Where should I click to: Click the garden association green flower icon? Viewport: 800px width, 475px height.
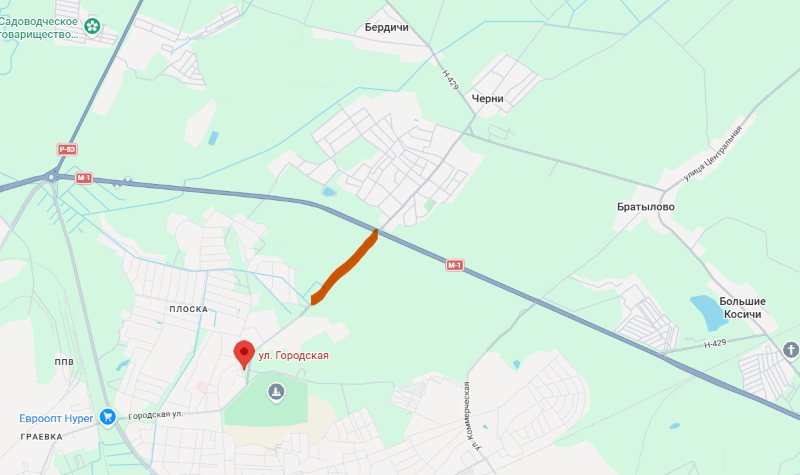pyautogui.click(x=92, y=26)
